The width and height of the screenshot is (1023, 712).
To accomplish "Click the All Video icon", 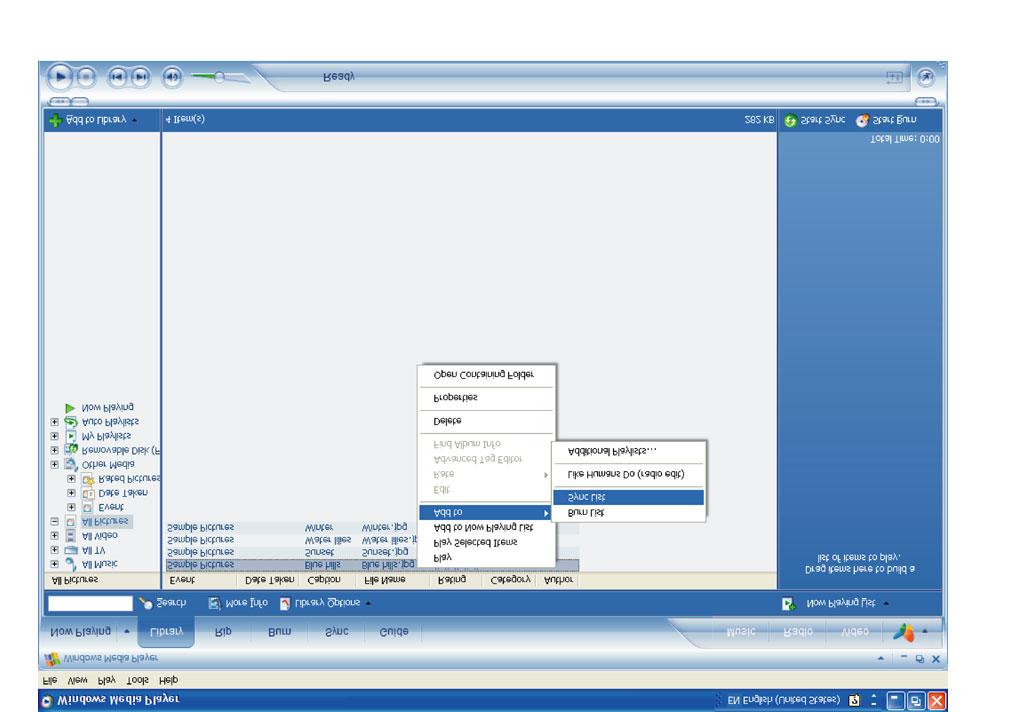I will tap(70, 536).
